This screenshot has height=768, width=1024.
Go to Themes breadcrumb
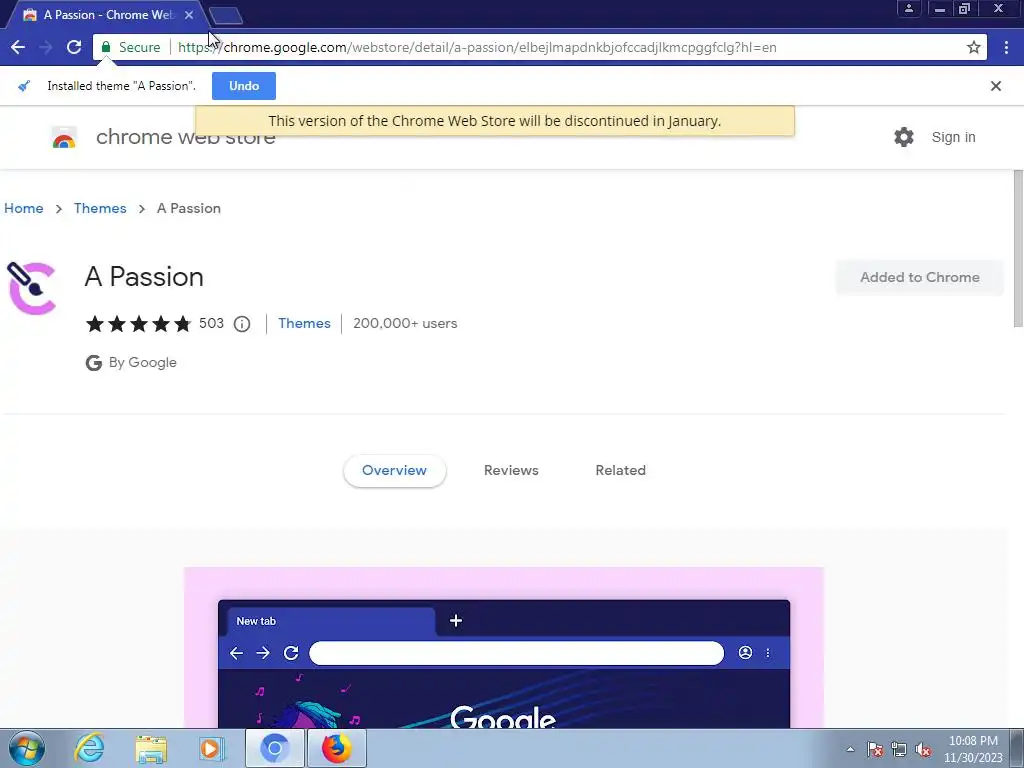(x=100, y=208)
